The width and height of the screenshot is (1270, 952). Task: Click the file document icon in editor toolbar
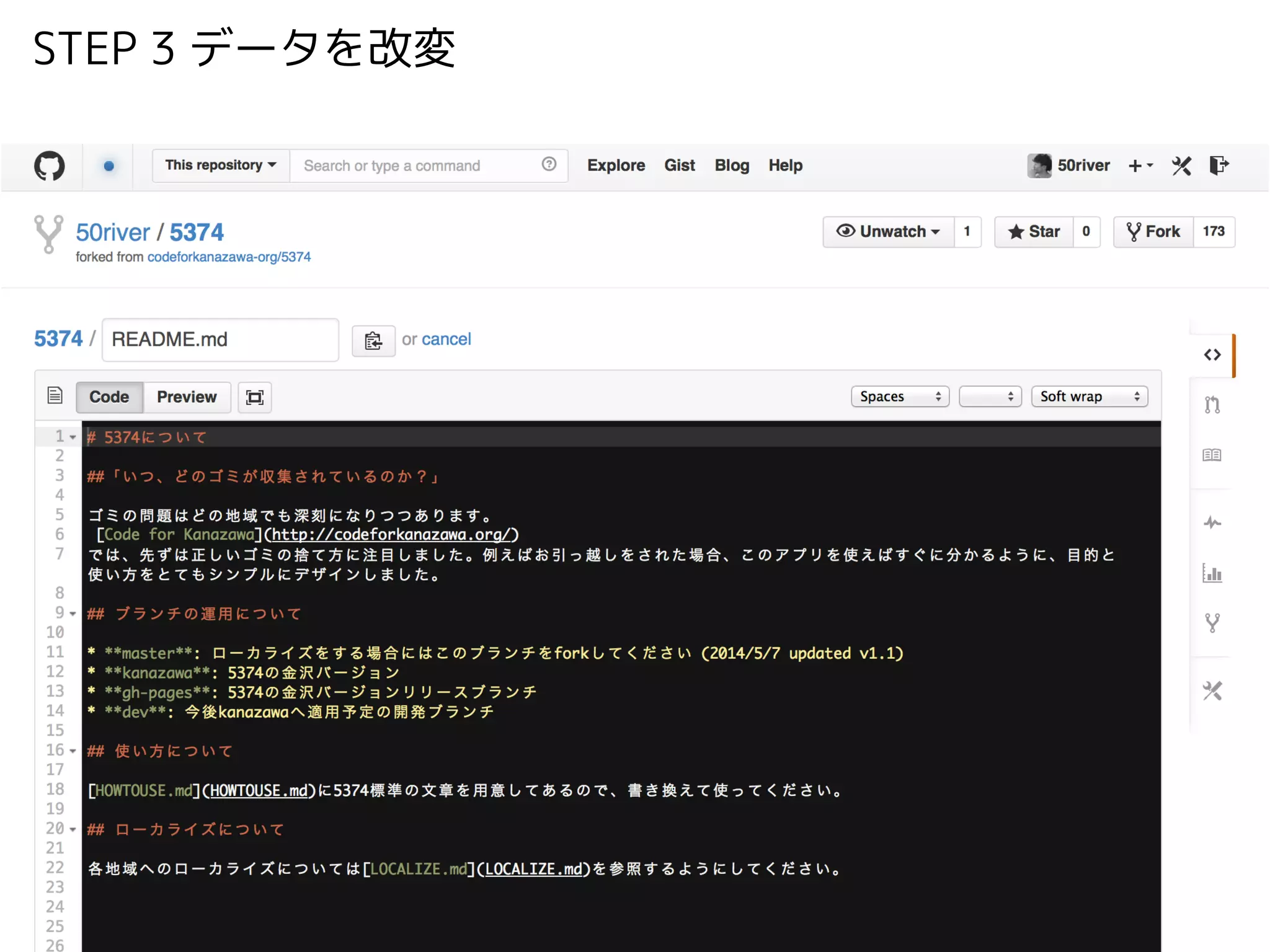click(55, 395)
